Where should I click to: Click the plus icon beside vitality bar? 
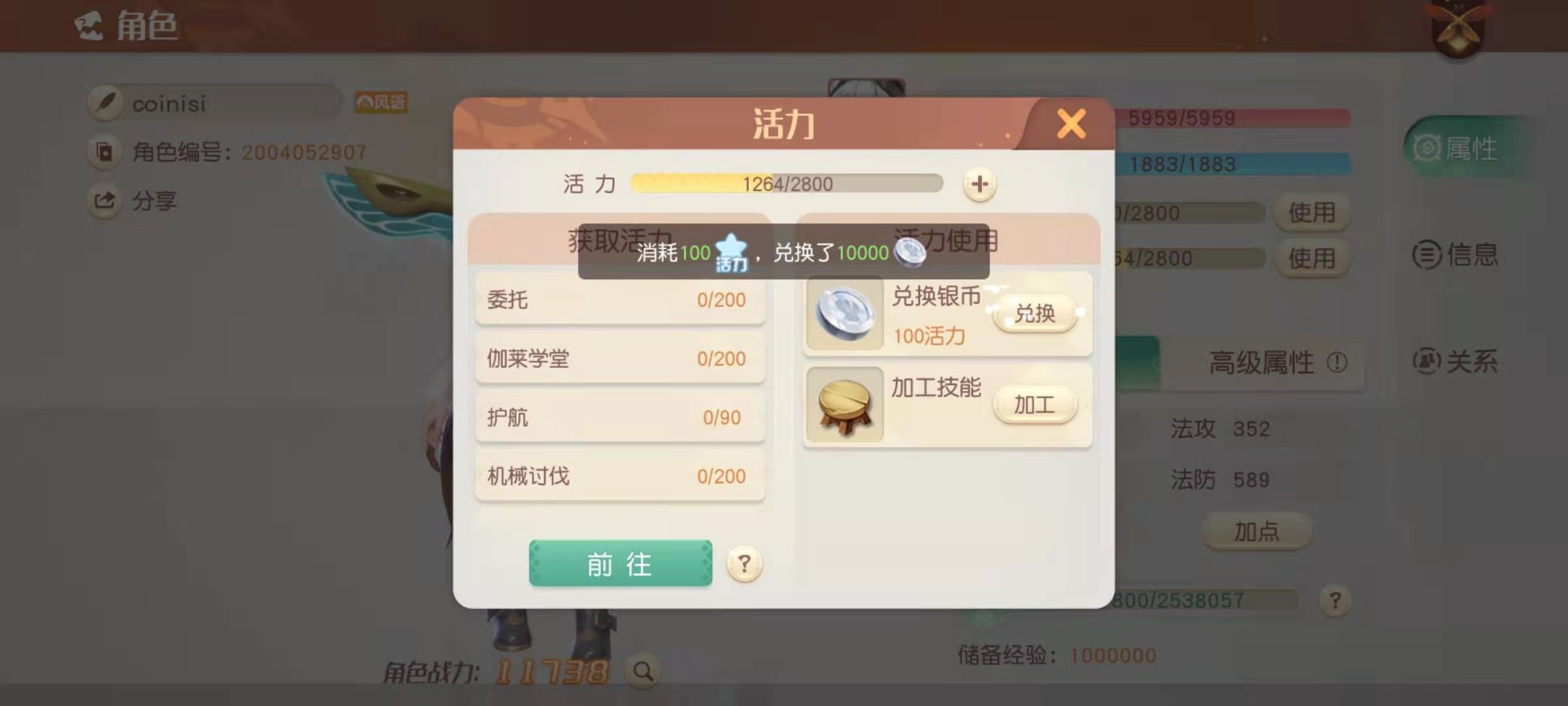coord(979,184)
